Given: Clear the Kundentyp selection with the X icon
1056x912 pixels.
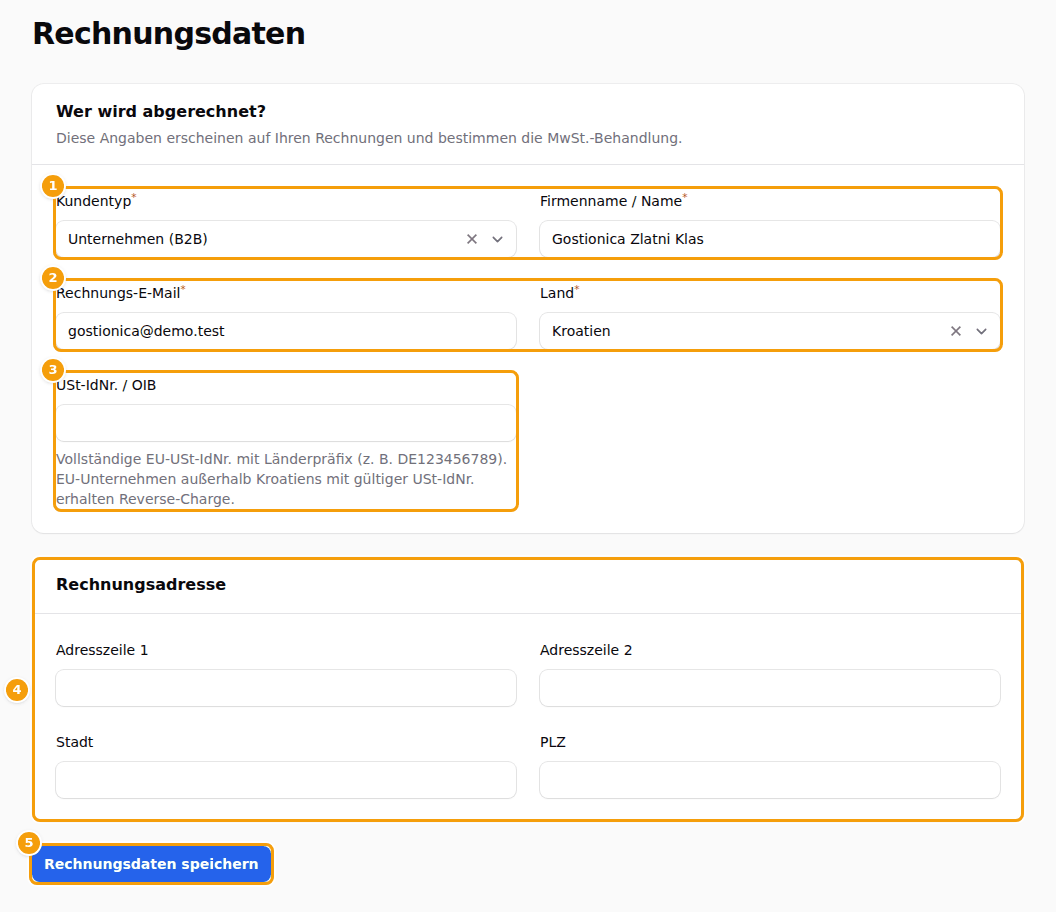Looking at the screenshot, I should 471,239.
